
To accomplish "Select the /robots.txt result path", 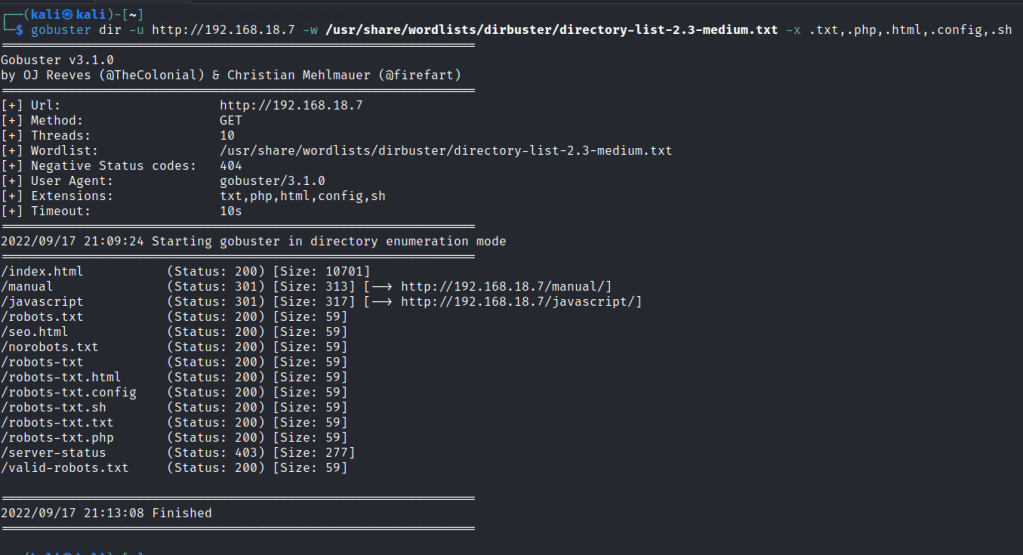I will coord(42,317).
